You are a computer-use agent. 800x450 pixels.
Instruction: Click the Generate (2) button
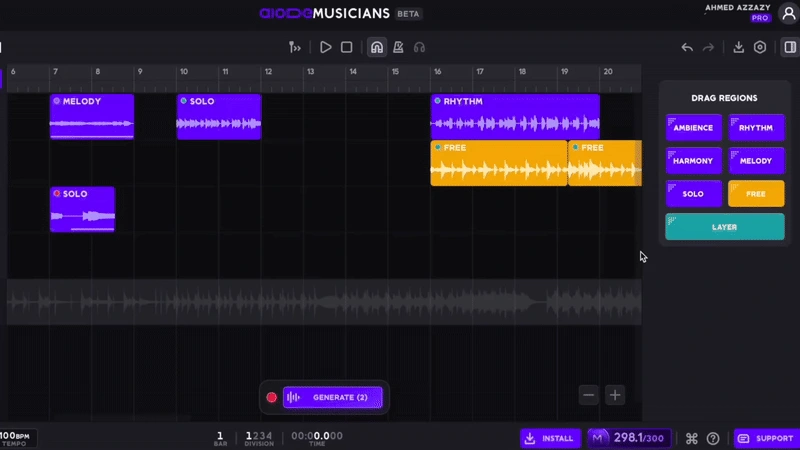(333, 397)
